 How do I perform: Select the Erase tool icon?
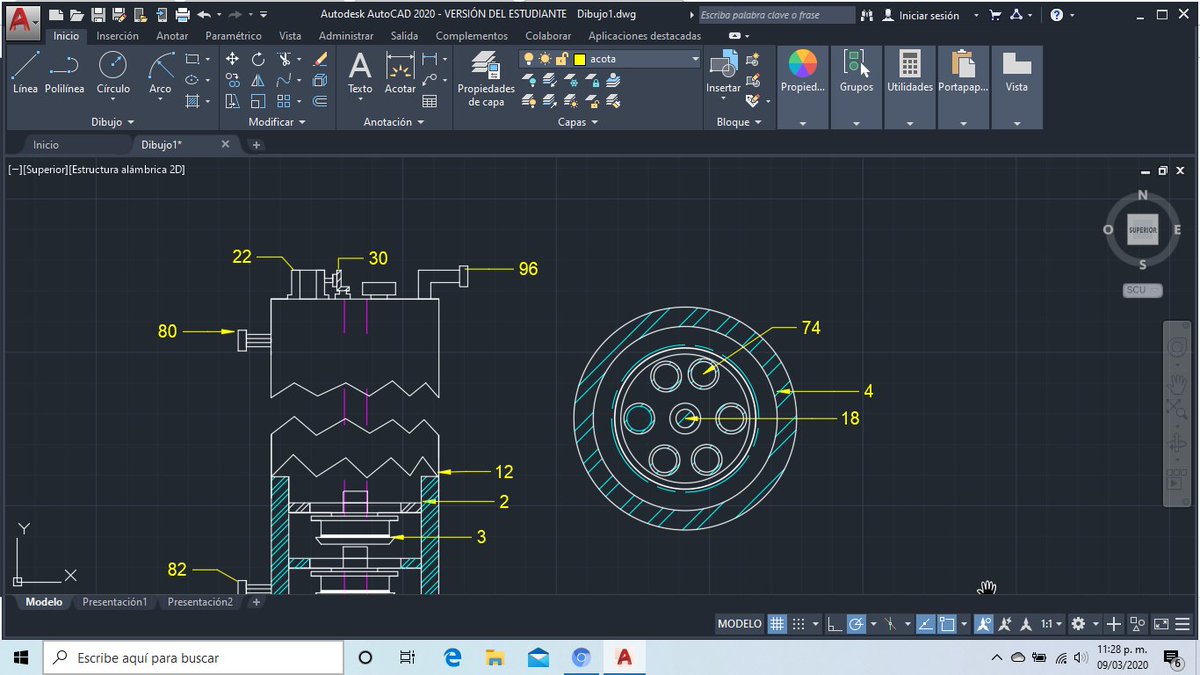coord(320,59)
